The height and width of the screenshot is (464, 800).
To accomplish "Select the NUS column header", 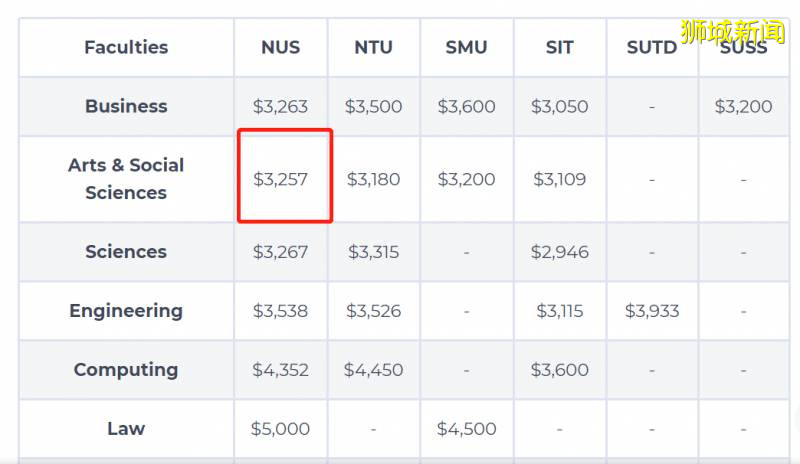I will point(280,47).
